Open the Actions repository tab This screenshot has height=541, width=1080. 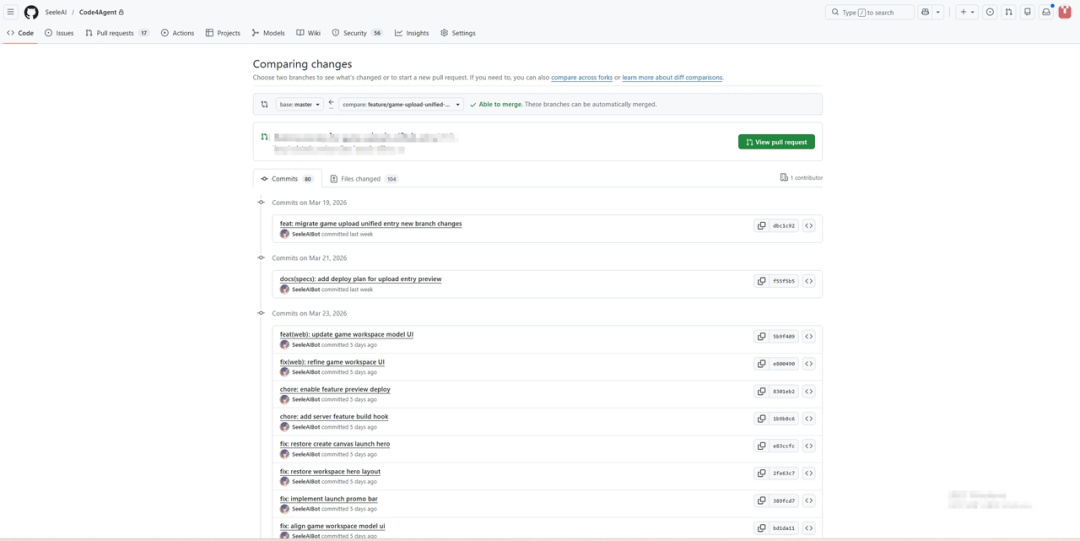tap(178, 33)
